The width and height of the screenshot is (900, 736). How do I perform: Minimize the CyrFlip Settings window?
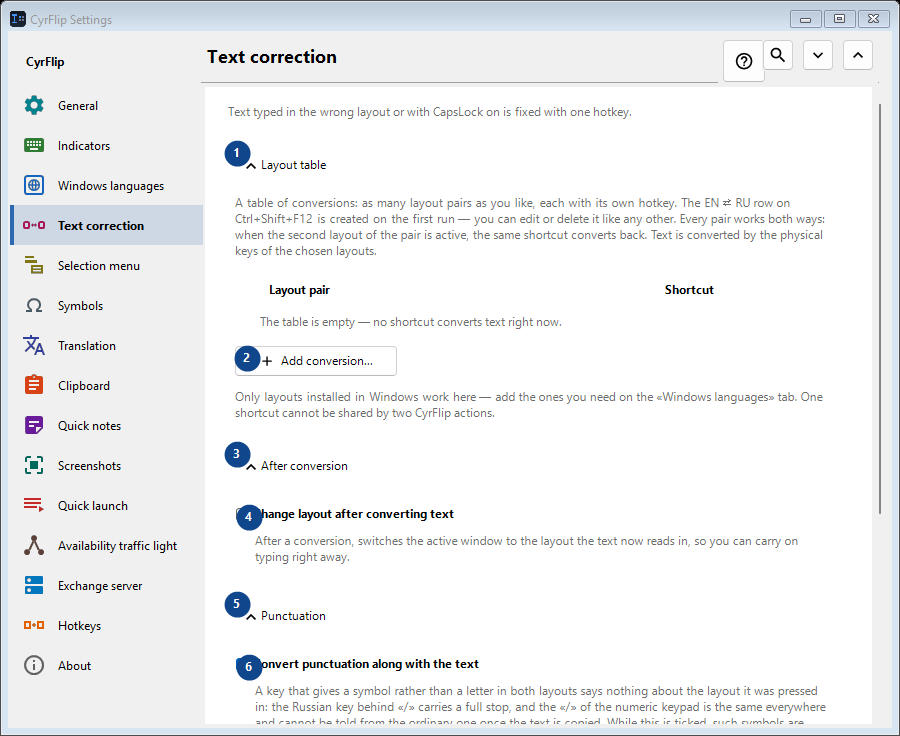pos(805,20)
